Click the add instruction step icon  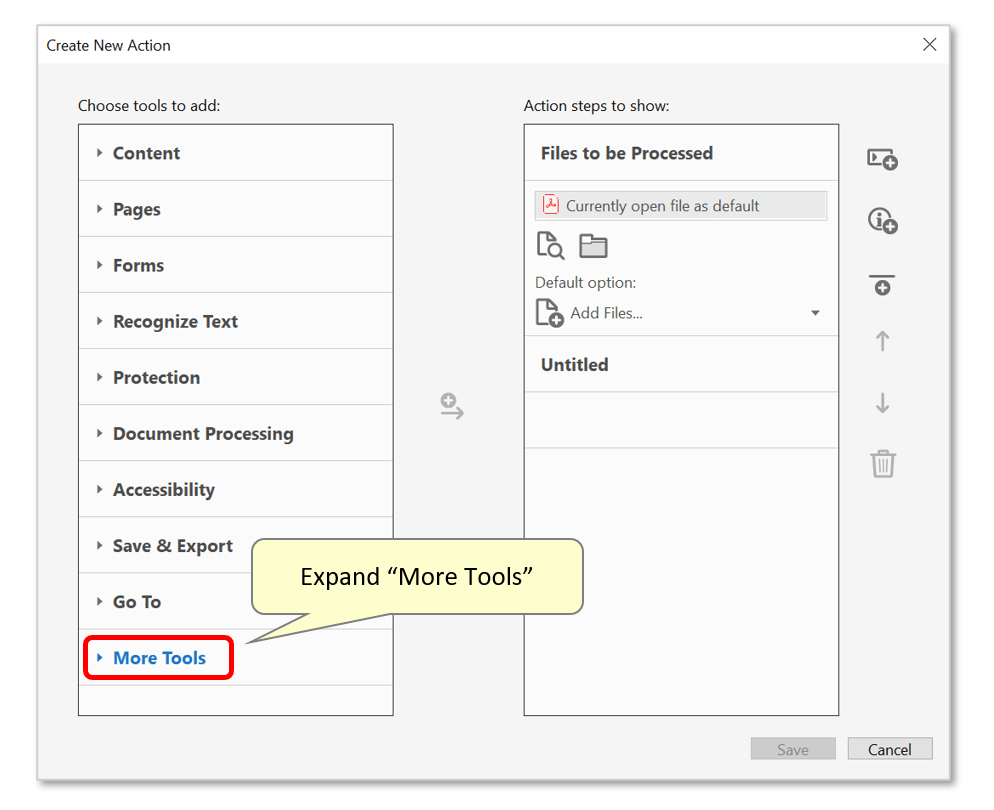pyautogui.click(x=882, y=221)
